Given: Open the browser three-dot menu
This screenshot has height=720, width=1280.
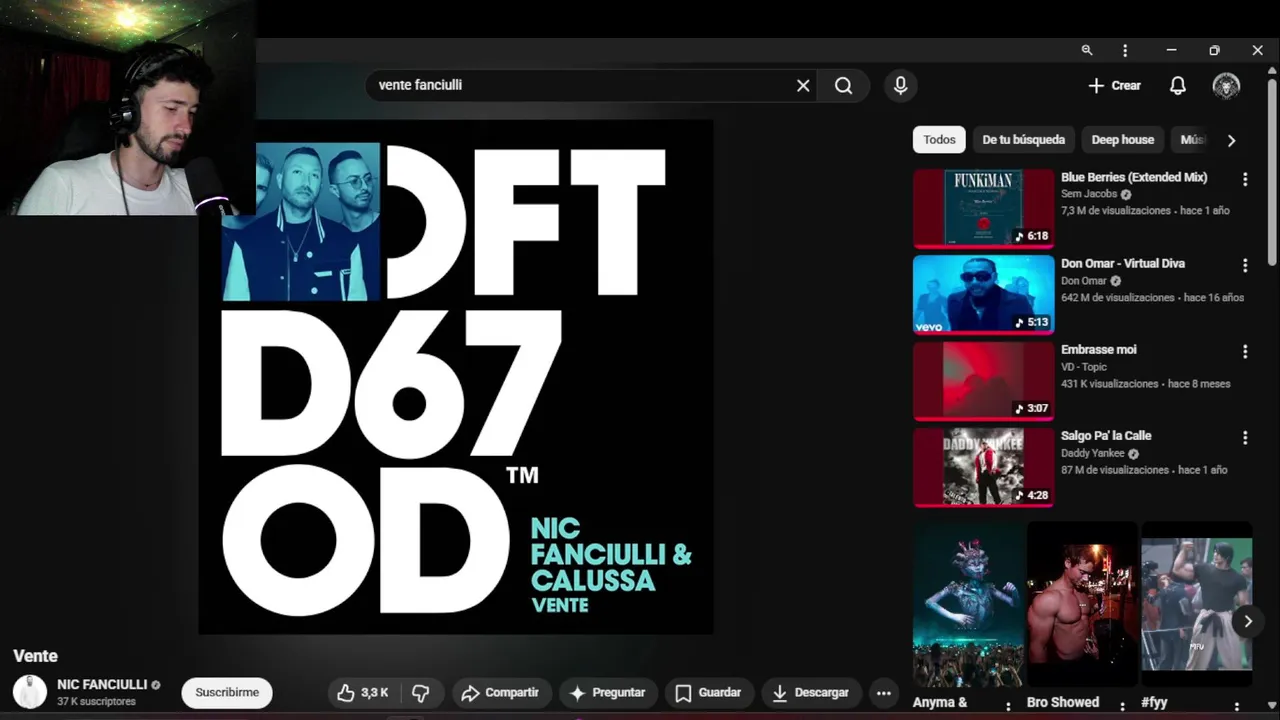Looking at the screenshot, I should (x=1125, y=50).
